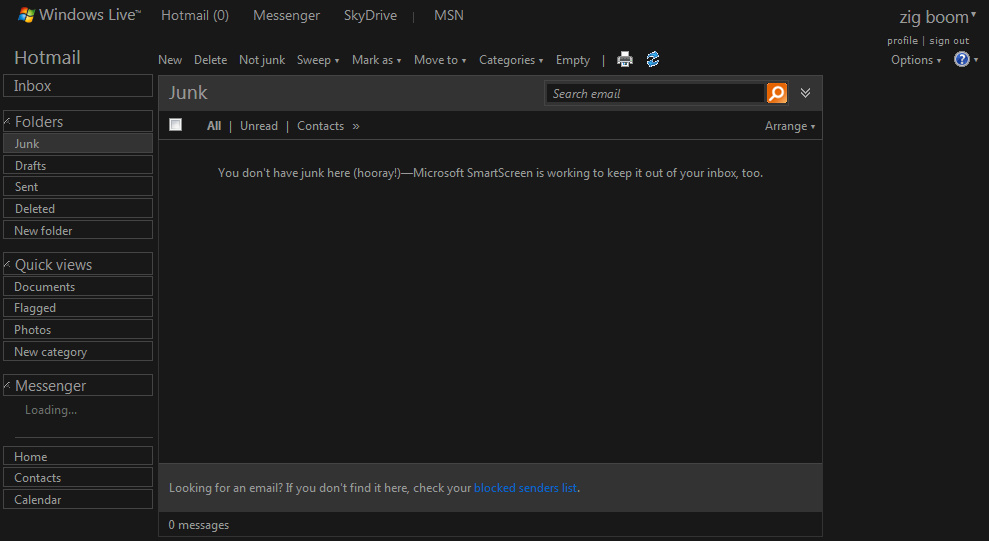Click the Delete toolbar button
Viewport: 989px width, 541px height.
(x=210, y=60)
